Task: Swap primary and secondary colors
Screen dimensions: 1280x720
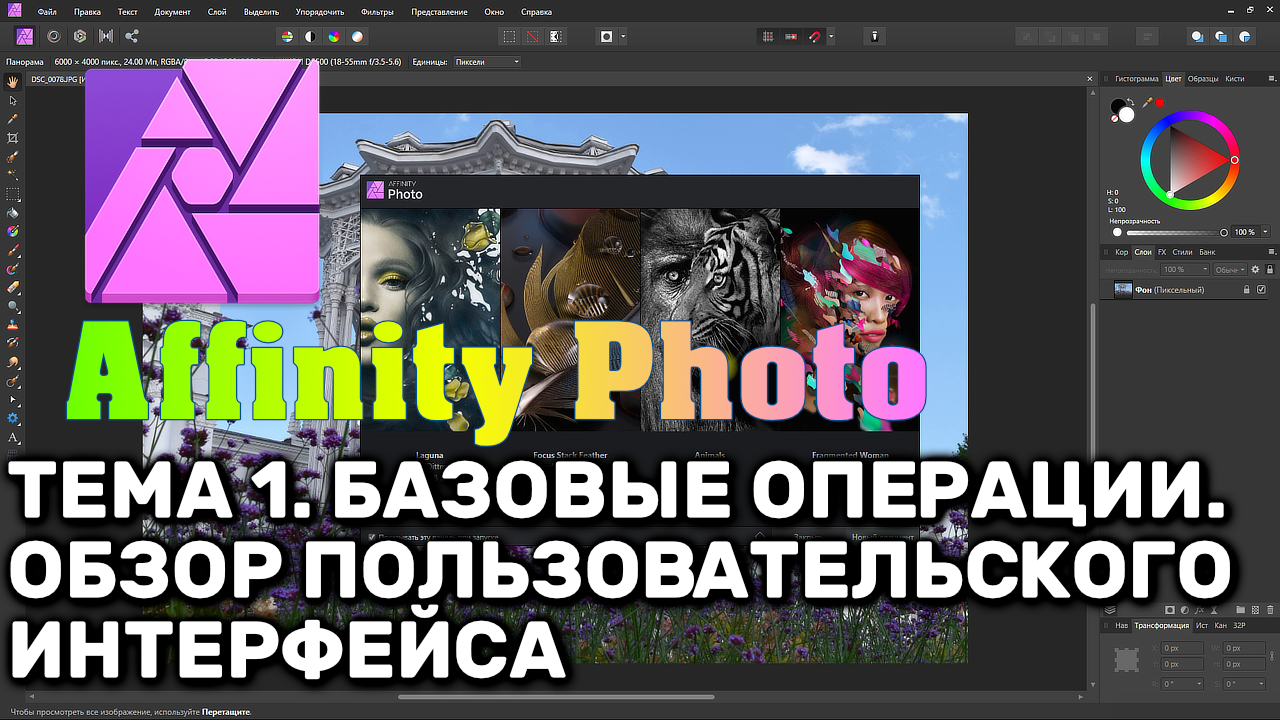Action: click(1130, 102)
